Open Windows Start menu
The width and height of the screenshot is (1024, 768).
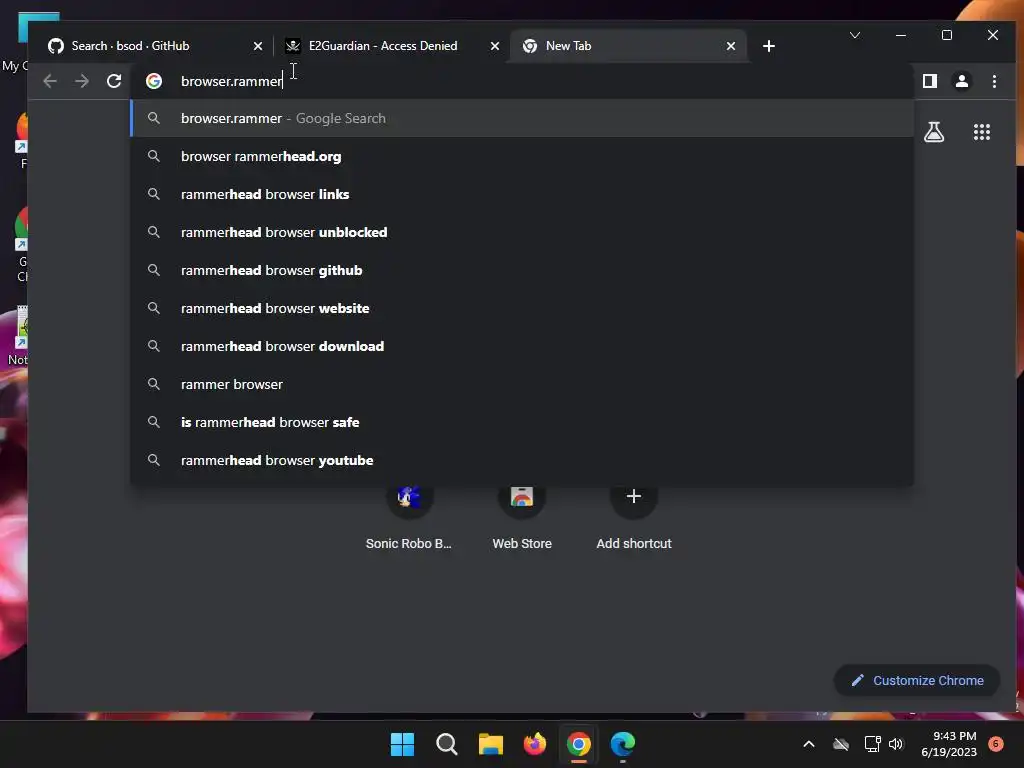click(402, 744)
